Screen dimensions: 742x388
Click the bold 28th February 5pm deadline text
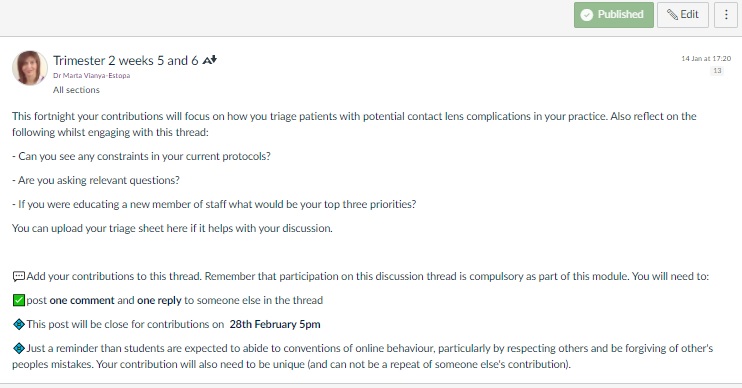pos(275,325)
